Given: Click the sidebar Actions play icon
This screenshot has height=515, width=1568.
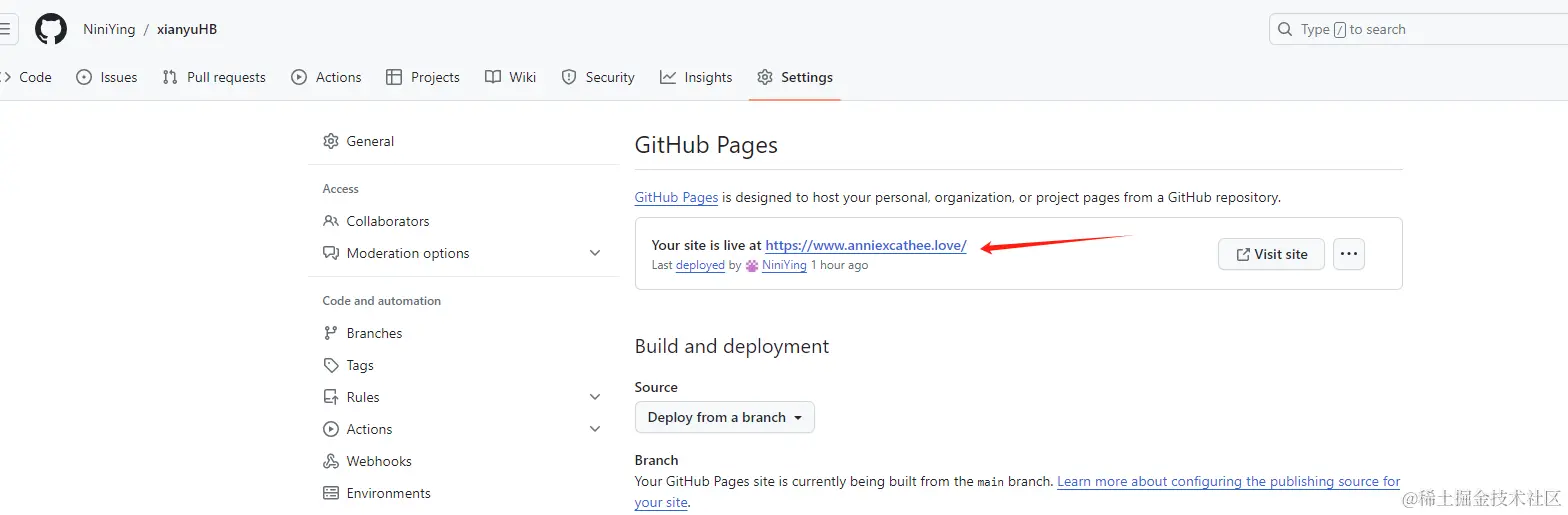Looking at the screenshot, I should (x=331, y=429).
